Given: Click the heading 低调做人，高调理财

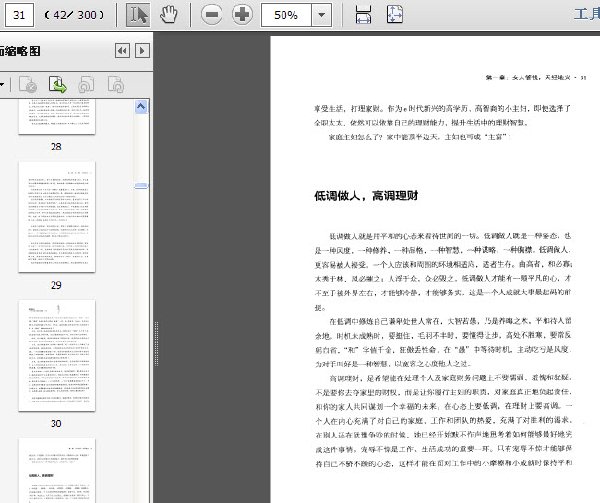Looking at the screenshot, I should 366,196.
